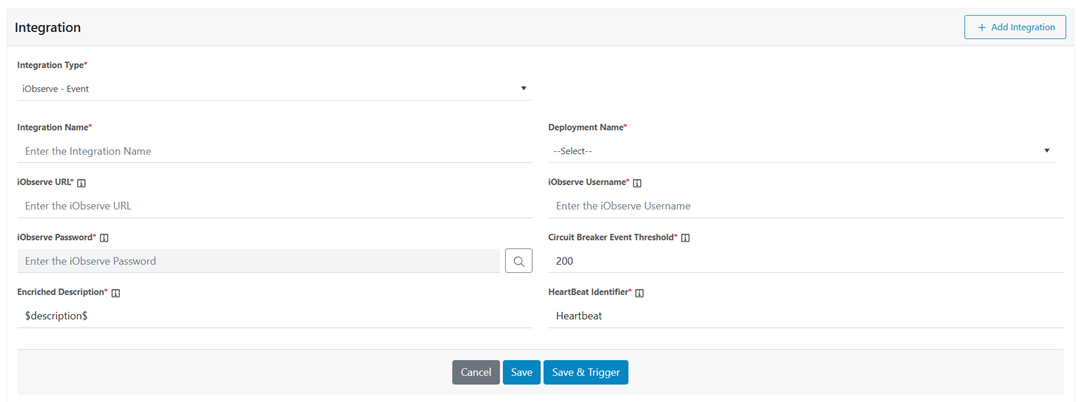The height and width of the screenshot is (402, 1090).
Task: Click info icon next to iObserve Username
Action: click(637, 183)
